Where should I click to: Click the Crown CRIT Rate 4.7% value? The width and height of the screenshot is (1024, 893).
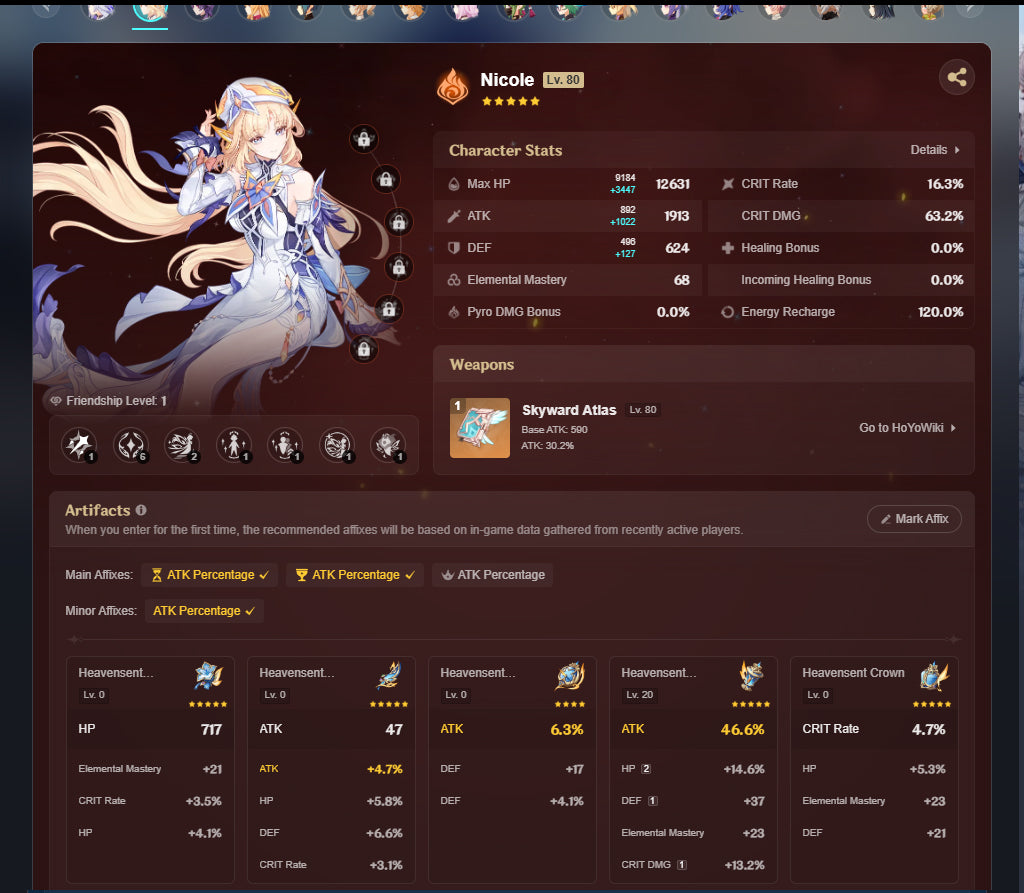coord(928,729)
